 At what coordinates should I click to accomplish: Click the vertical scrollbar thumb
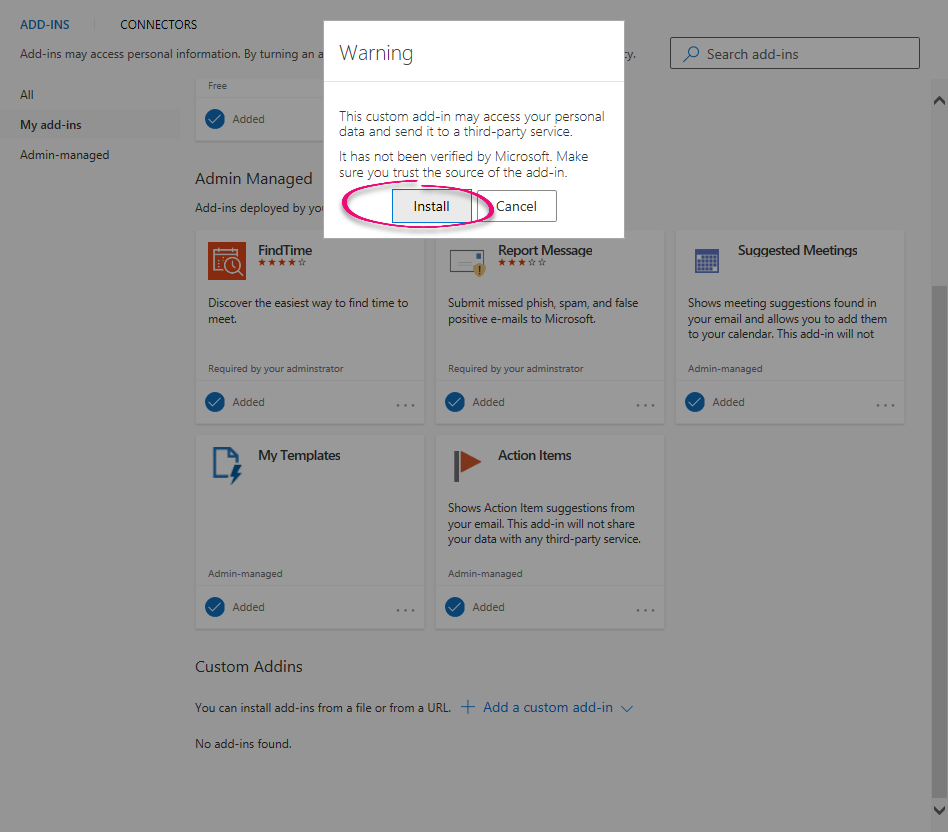point(939,541)
